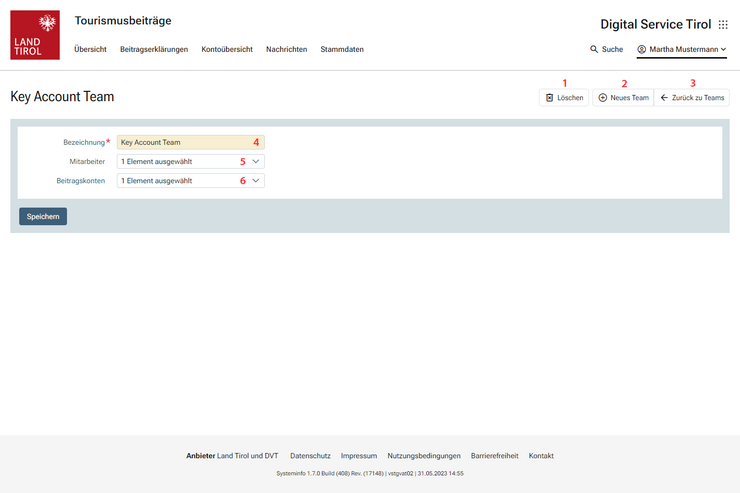Click the back arrow to Teams
This screenshot has width=740, height=493.
[x=664, y=98]
